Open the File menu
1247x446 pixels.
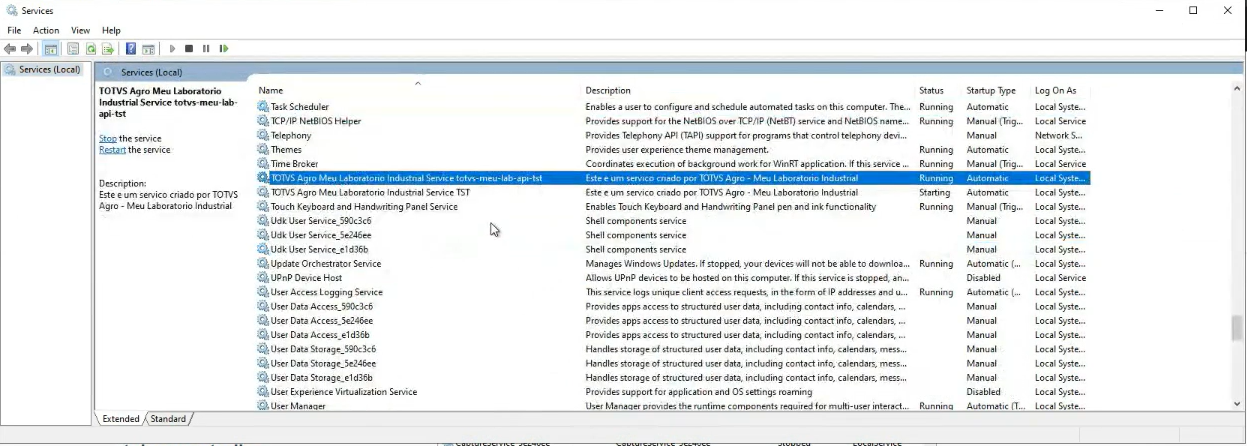(14, 30)
